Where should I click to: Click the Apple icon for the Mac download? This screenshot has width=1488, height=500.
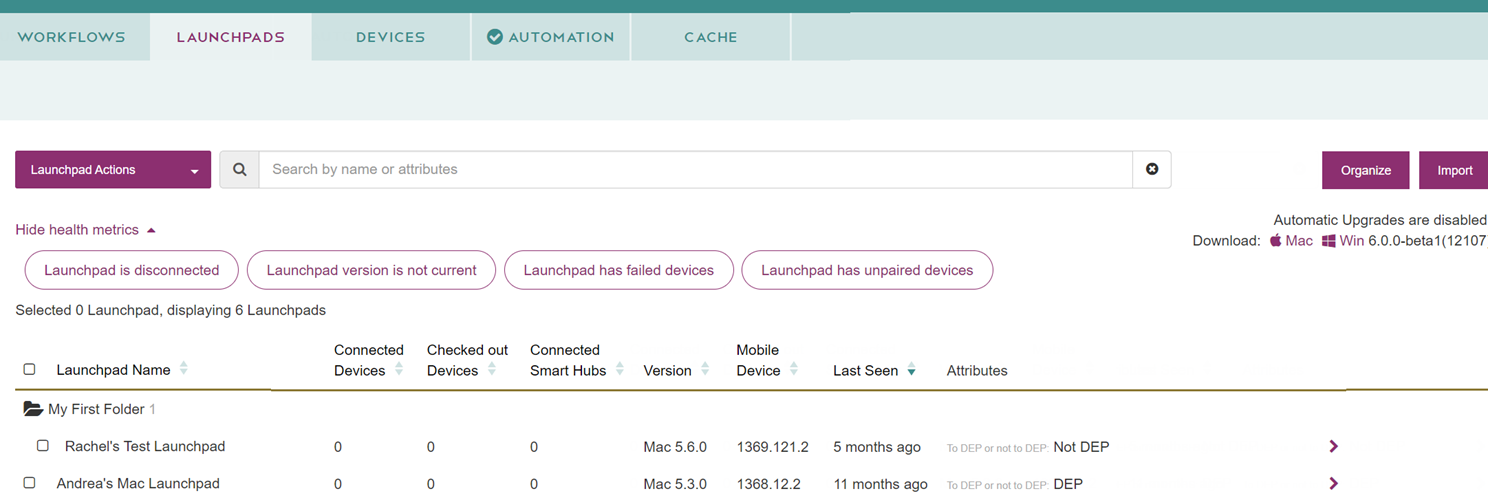(1276, 241)
